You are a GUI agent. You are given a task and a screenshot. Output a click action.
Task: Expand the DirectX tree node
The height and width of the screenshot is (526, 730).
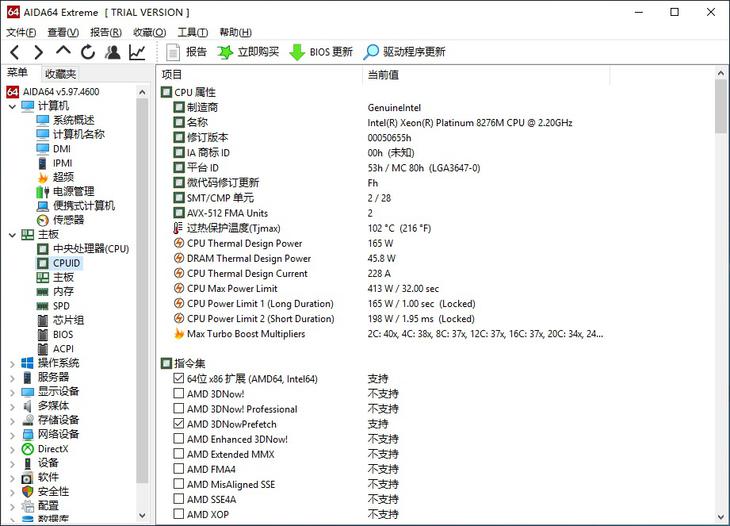click(13, 450)
